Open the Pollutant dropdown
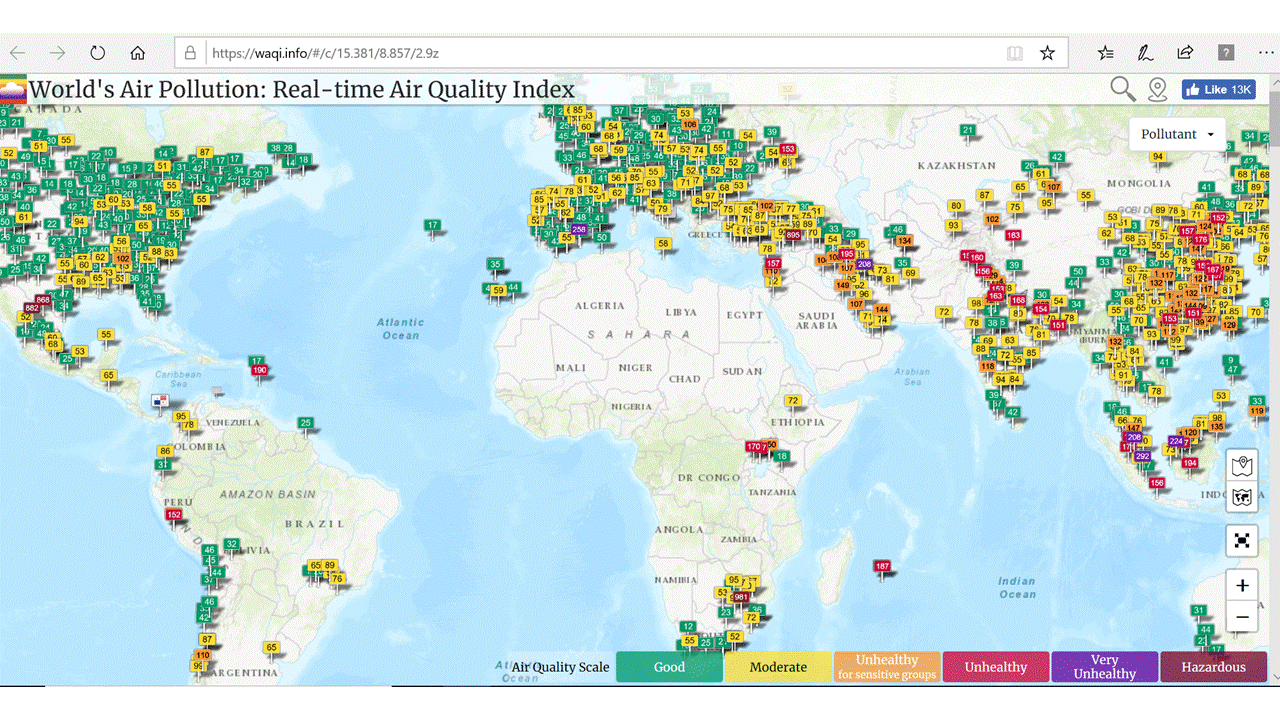The image size is (1280, 720). [x=1177, y=134]
